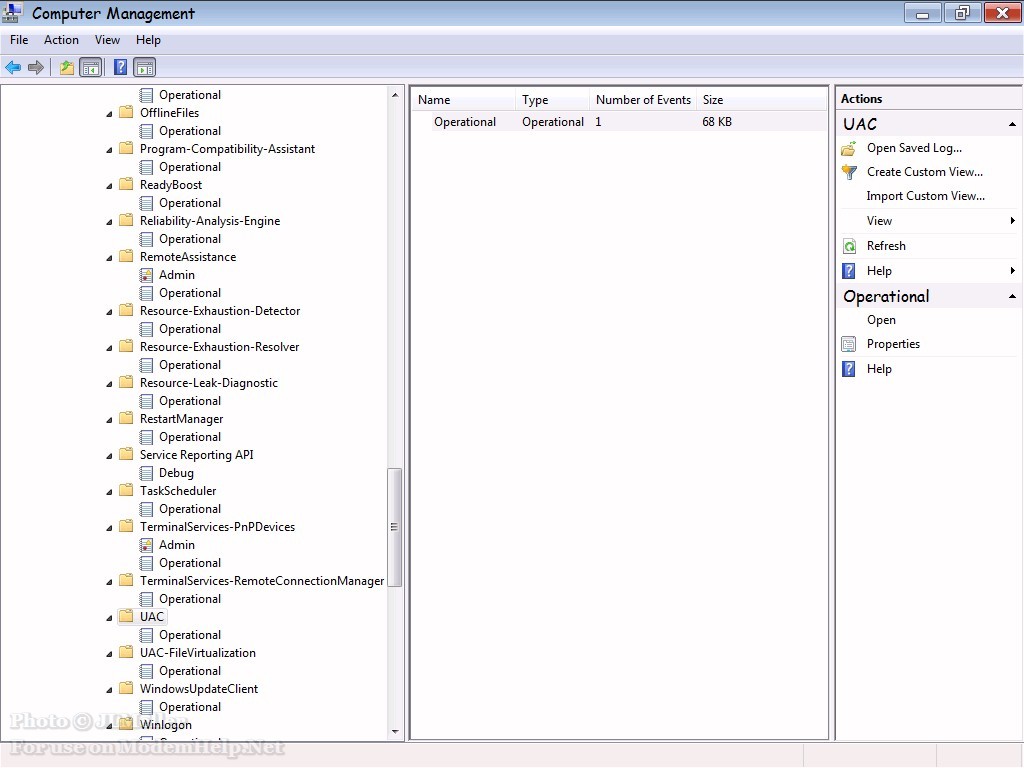Click the tree scrollbar up arrow
This screenshot has height=768, width=1024.
click(x=394, y=95)
